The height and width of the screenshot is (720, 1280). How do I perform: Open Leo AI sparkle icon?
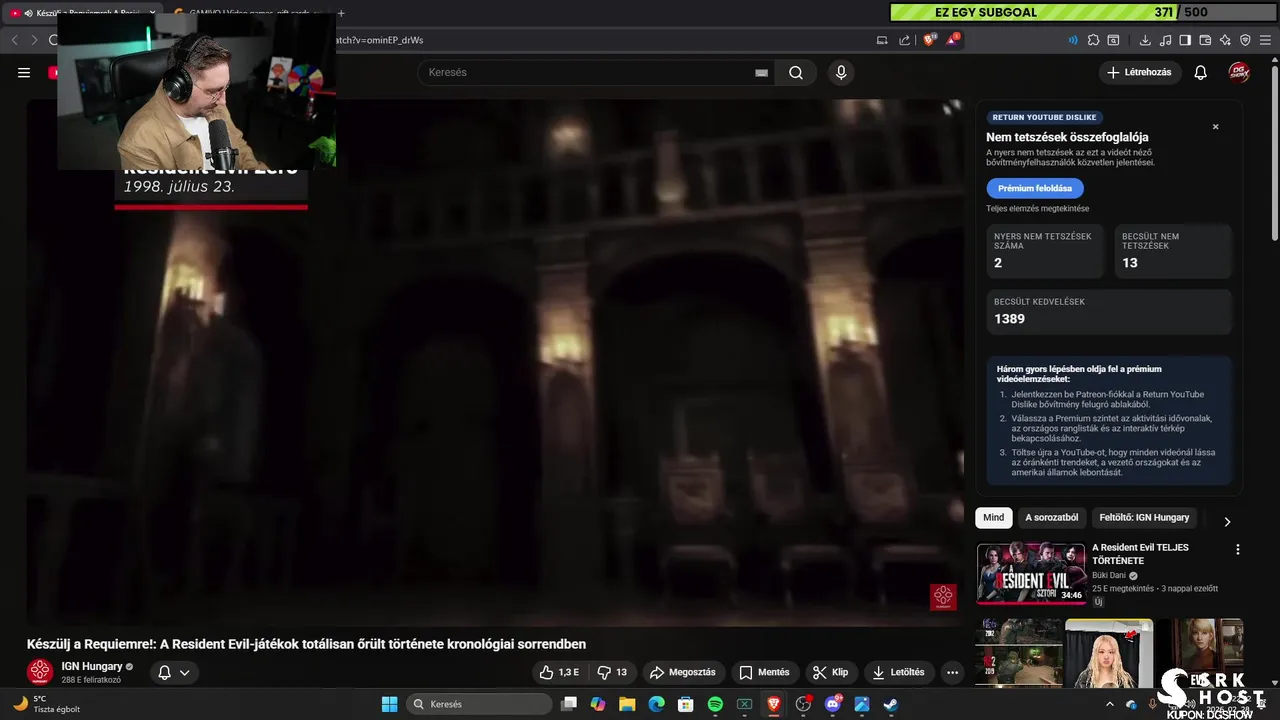(1225, 40)
